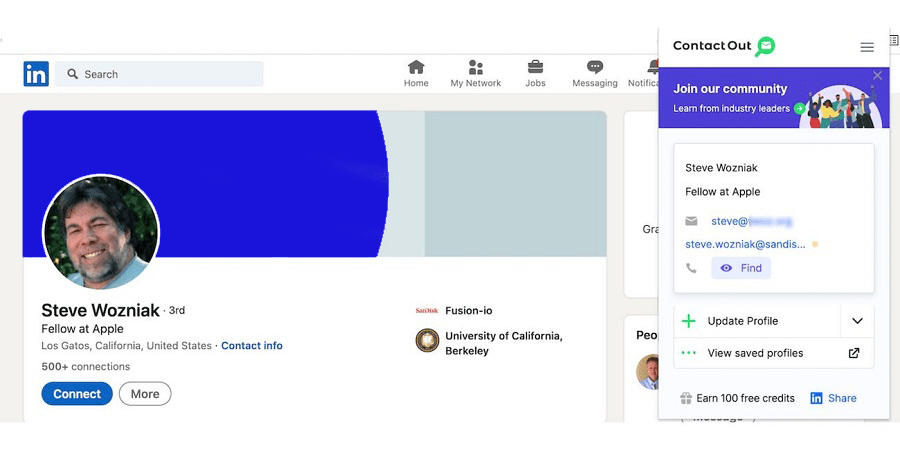This screenshot has height=450, width=900.
Task: Open LinkedIn Messaging
Action: coord(595,74)
